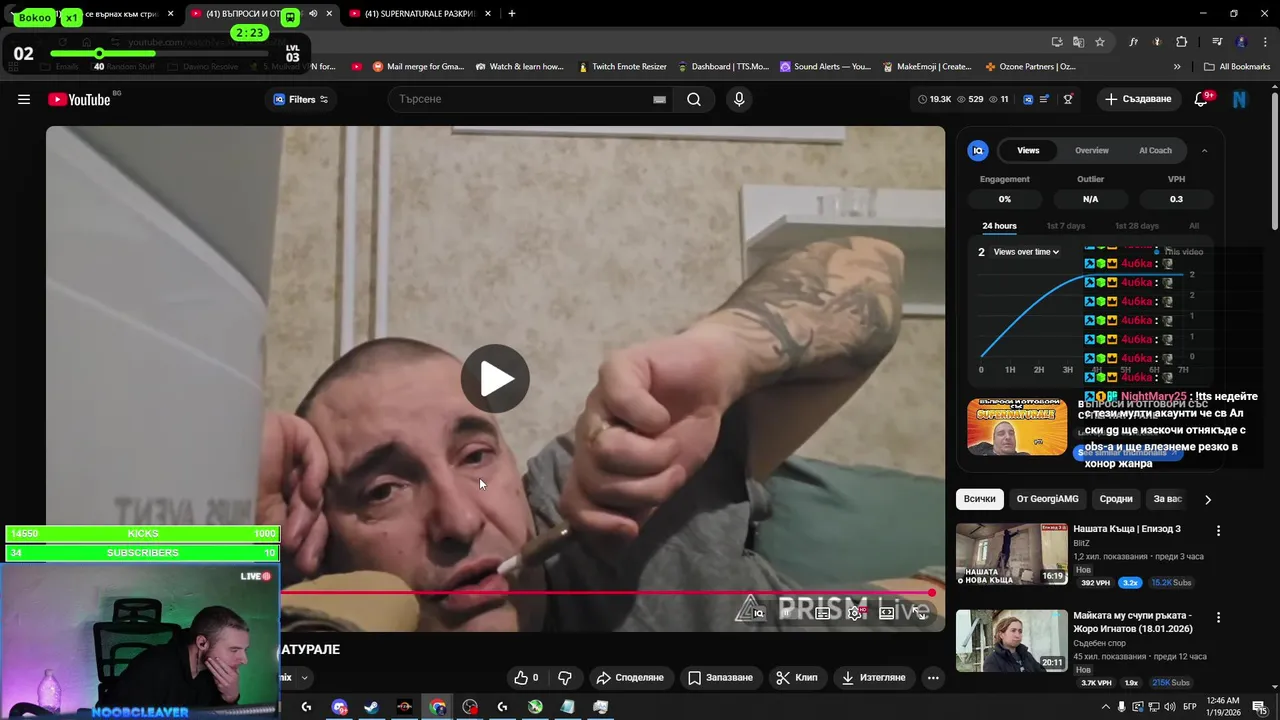
Task: Select the Overview tab in vidIQ panel
Action: [1092, 150]
